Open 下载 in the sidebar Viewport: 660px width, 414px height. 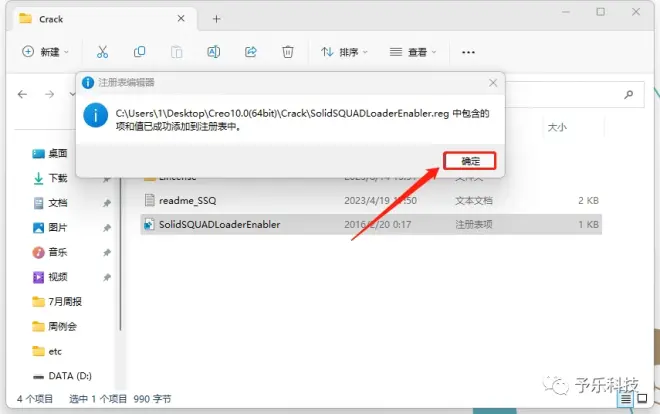click(51, 178)
